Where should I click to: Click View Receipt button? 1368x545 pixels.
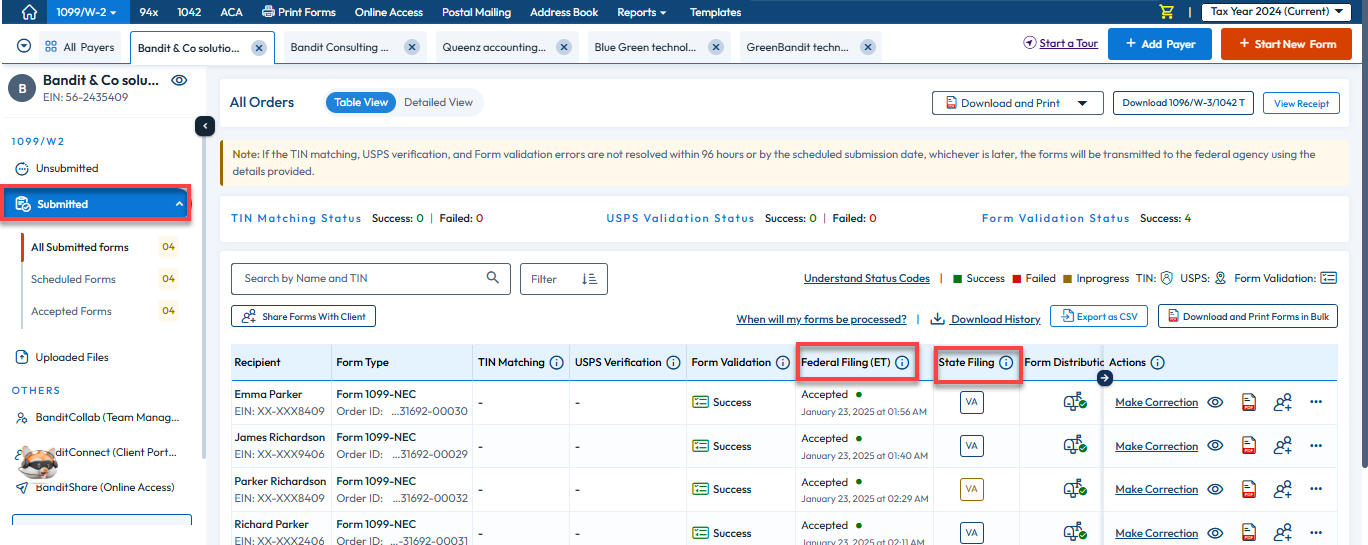[1301, 103]
